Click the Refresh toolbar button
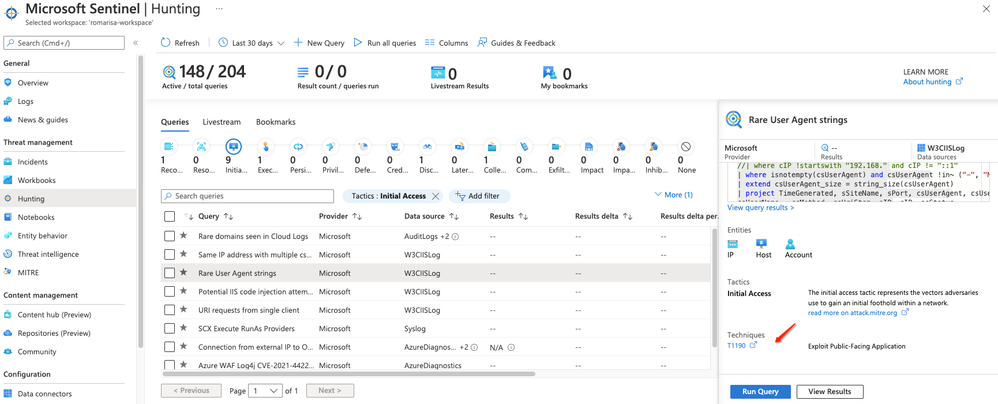 [179, 43]
